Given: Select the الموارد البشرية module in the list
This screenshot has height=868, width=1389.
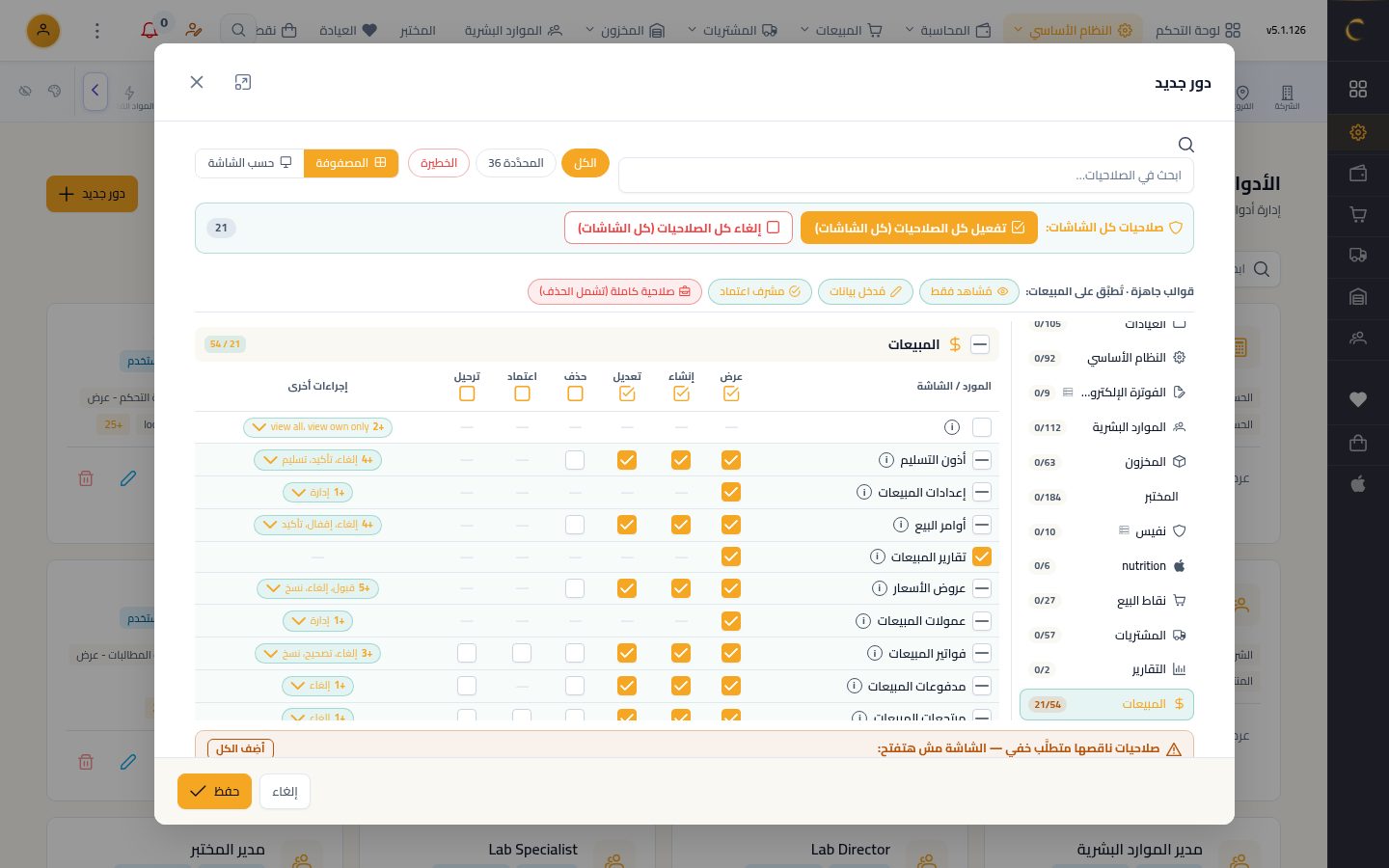Looking at the screenshot, I should 1106,427.
